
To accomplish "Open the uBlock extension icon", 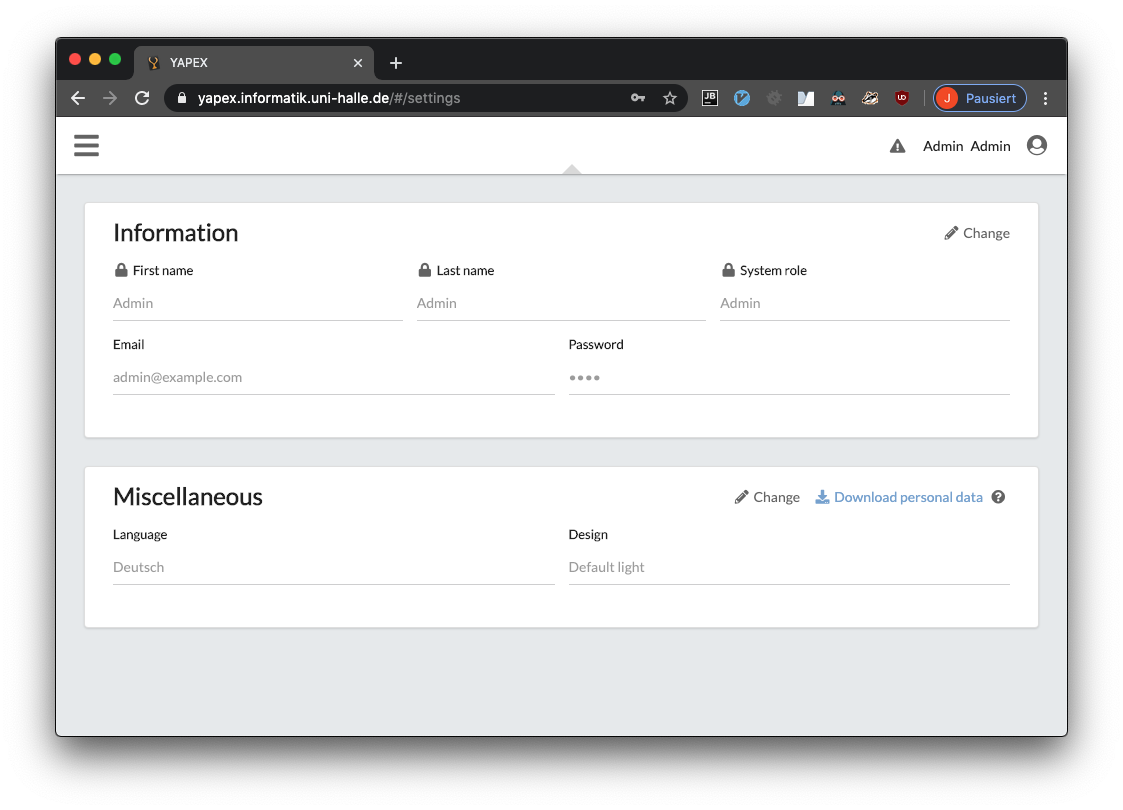I will pyautogui.click(x=902, y=98).
